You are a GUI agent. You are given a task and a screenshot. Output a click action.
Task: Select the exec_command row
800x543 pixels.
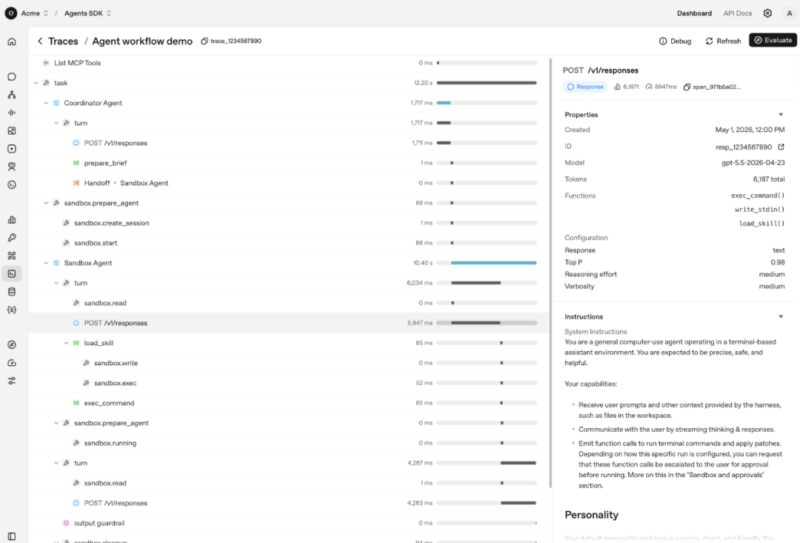tap(288, 403)
